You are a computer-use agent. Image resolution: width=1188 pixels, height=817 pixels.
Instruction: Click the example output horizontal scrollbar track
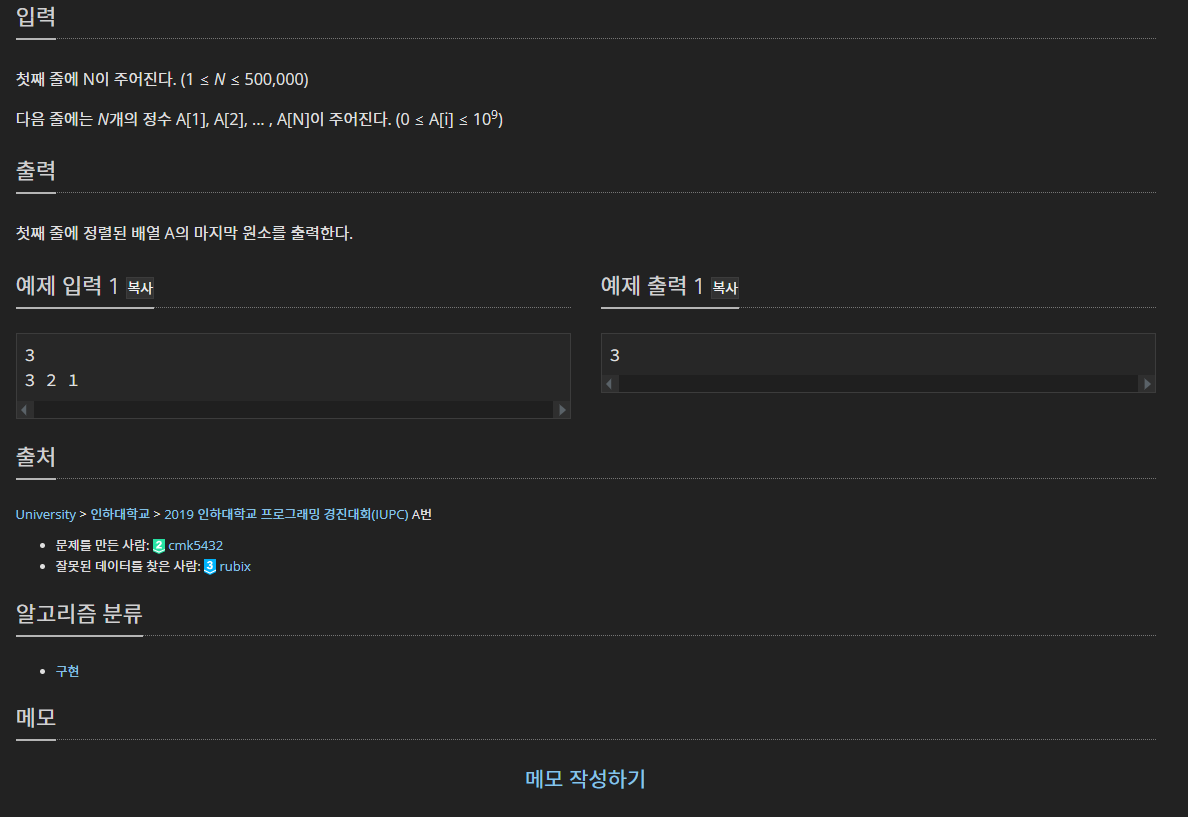(879, 383)
